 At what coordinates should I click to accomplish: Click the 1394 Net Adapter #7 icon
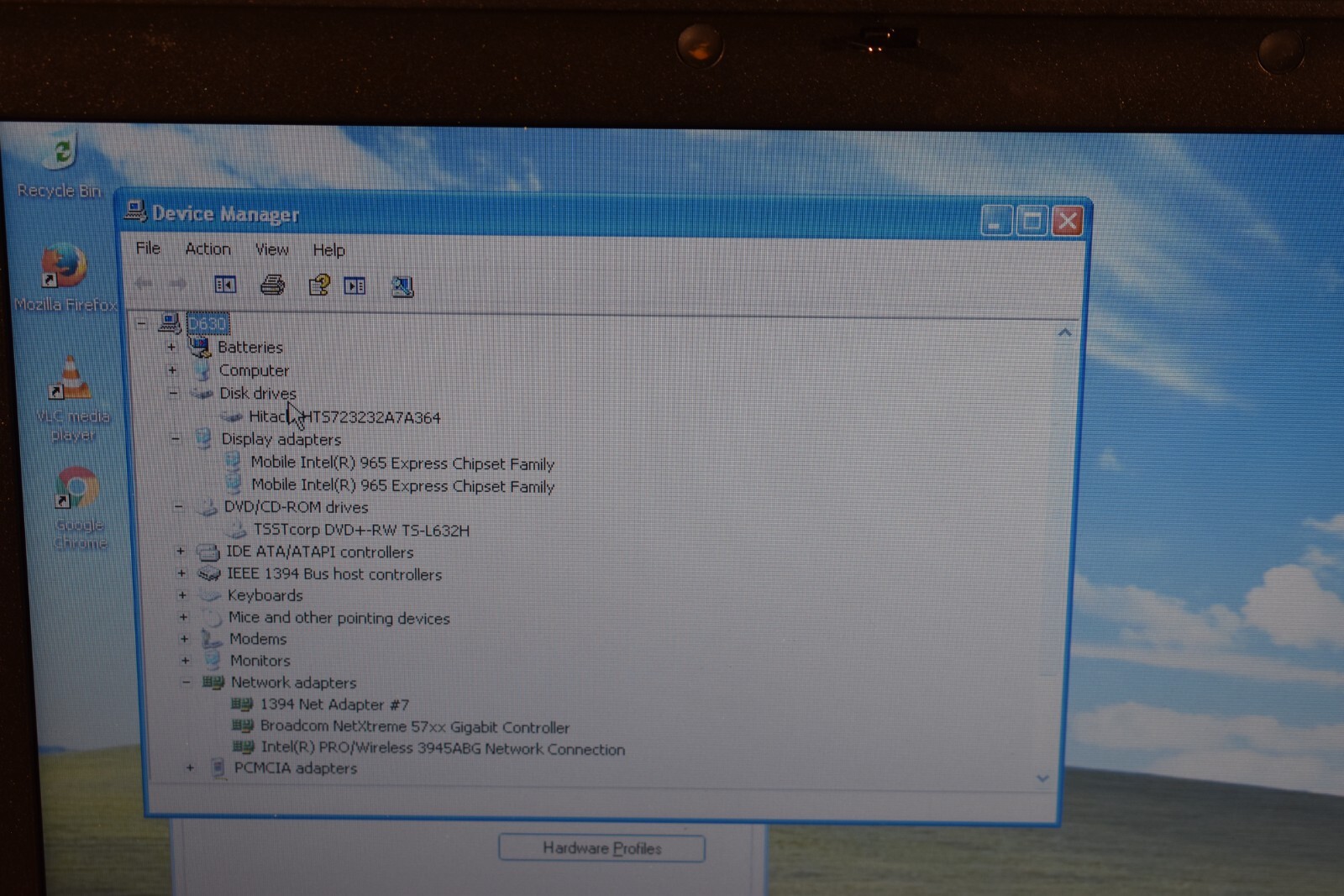point(242,704)
